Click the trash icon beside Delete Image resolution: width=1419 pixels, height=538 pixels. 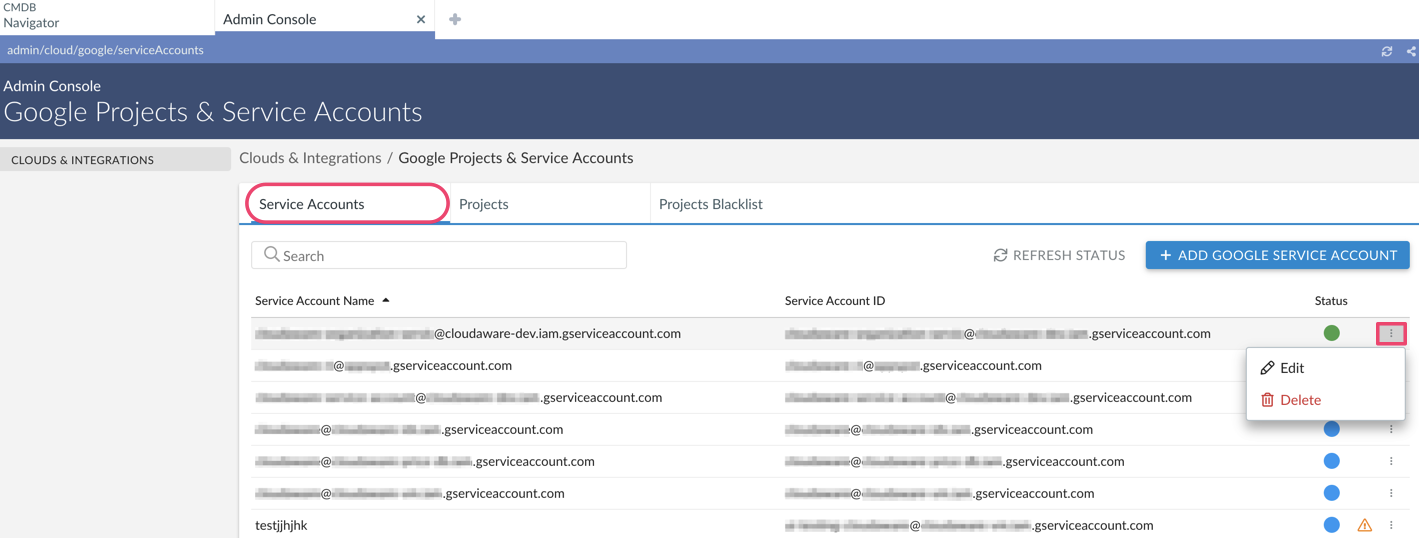tap(1267, 400)
